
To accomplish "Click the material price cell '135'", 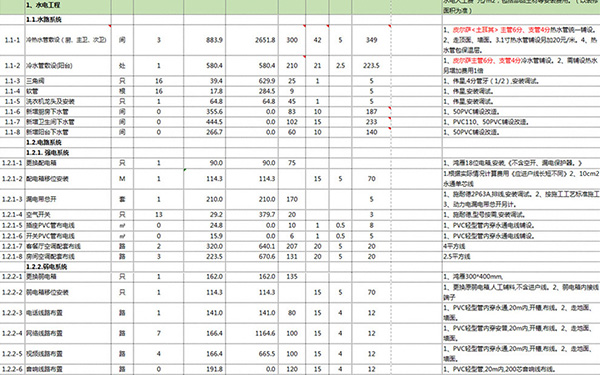I will (292, 276).
